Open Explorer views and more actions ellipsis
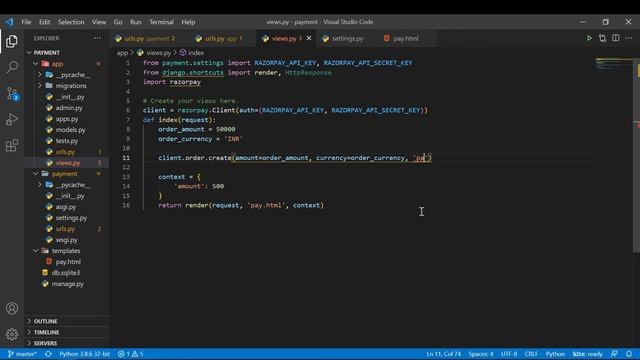 (97, 38)
